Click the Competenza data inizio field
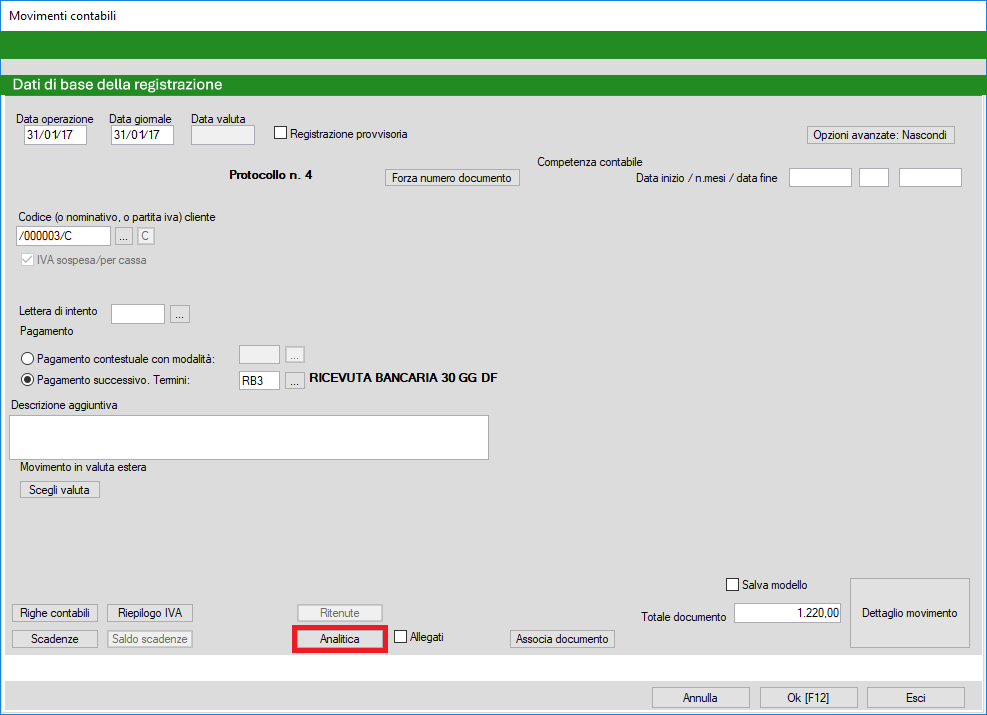The width and height of the screenshot is (987, 715). click(x=820, y=177)
